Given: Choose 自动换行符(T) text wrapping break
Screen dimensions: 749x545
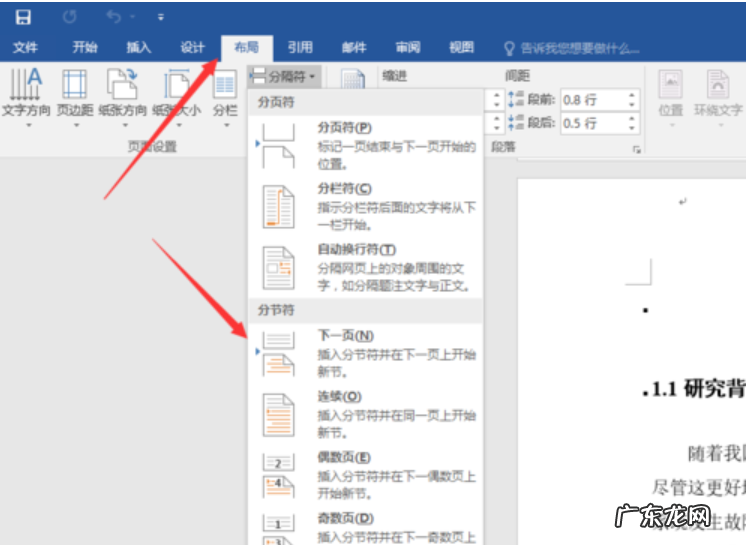Looking at the screenshot, I should tap(365, 267).
